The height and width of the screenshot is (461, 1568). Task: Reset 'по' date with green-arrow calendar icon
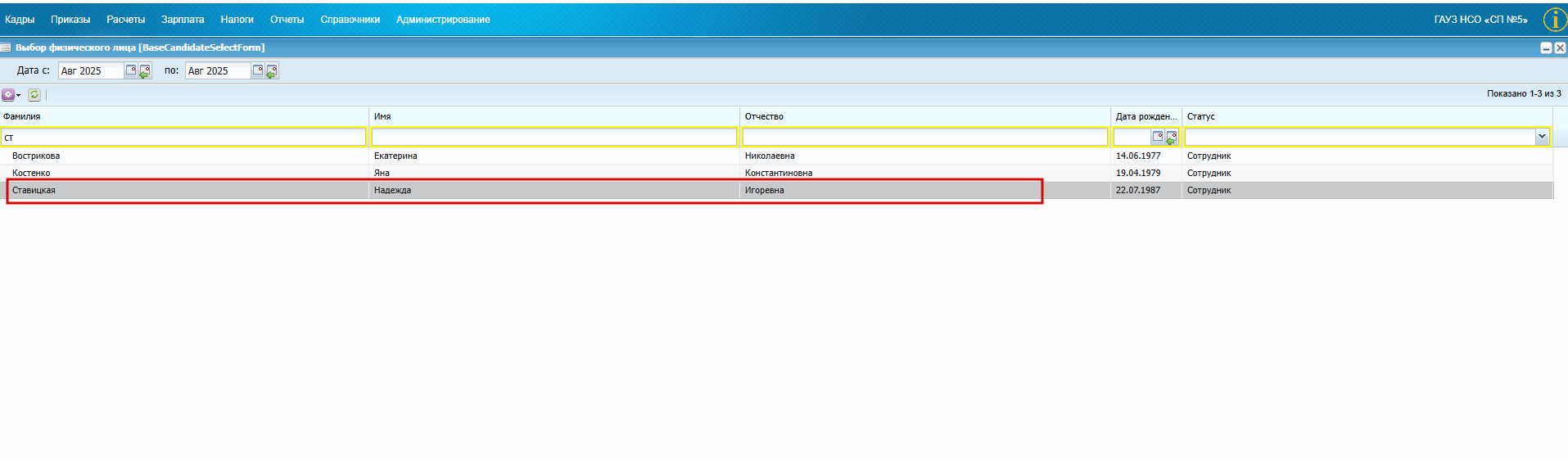click(x=271, y=71)
